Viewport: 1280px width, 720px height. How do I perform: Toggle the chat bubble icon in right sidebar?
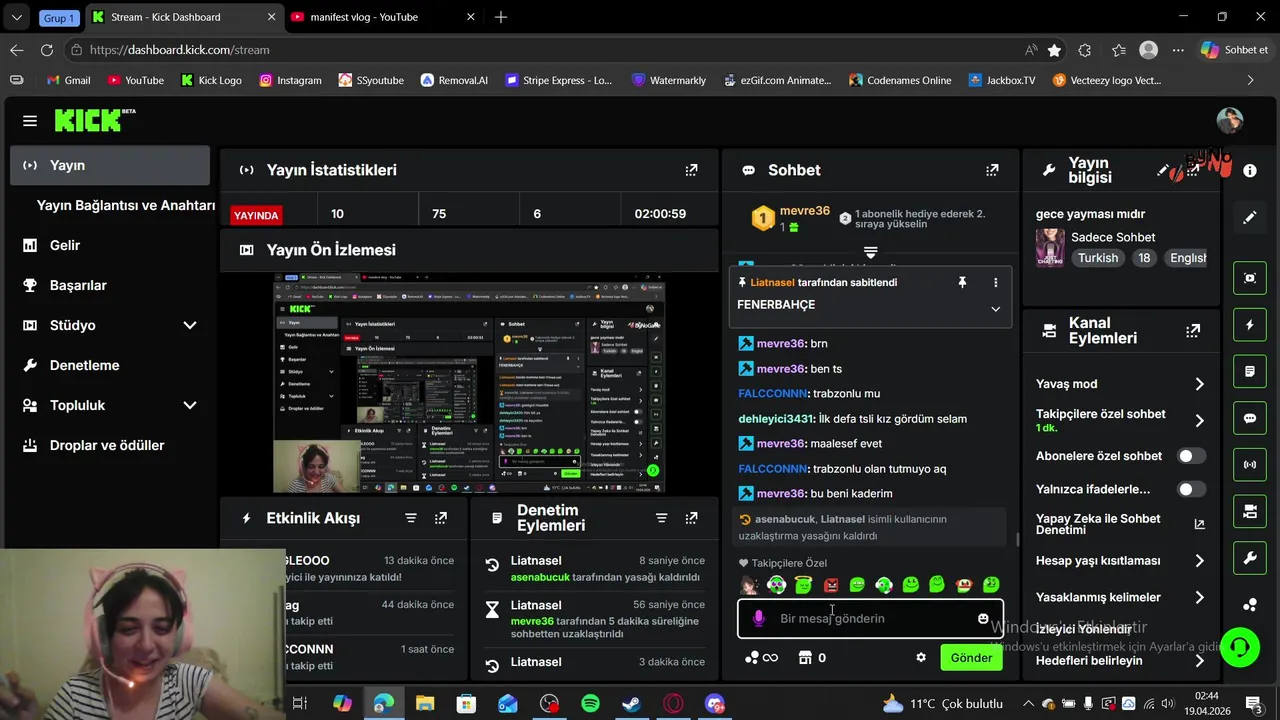[1250, 418]
